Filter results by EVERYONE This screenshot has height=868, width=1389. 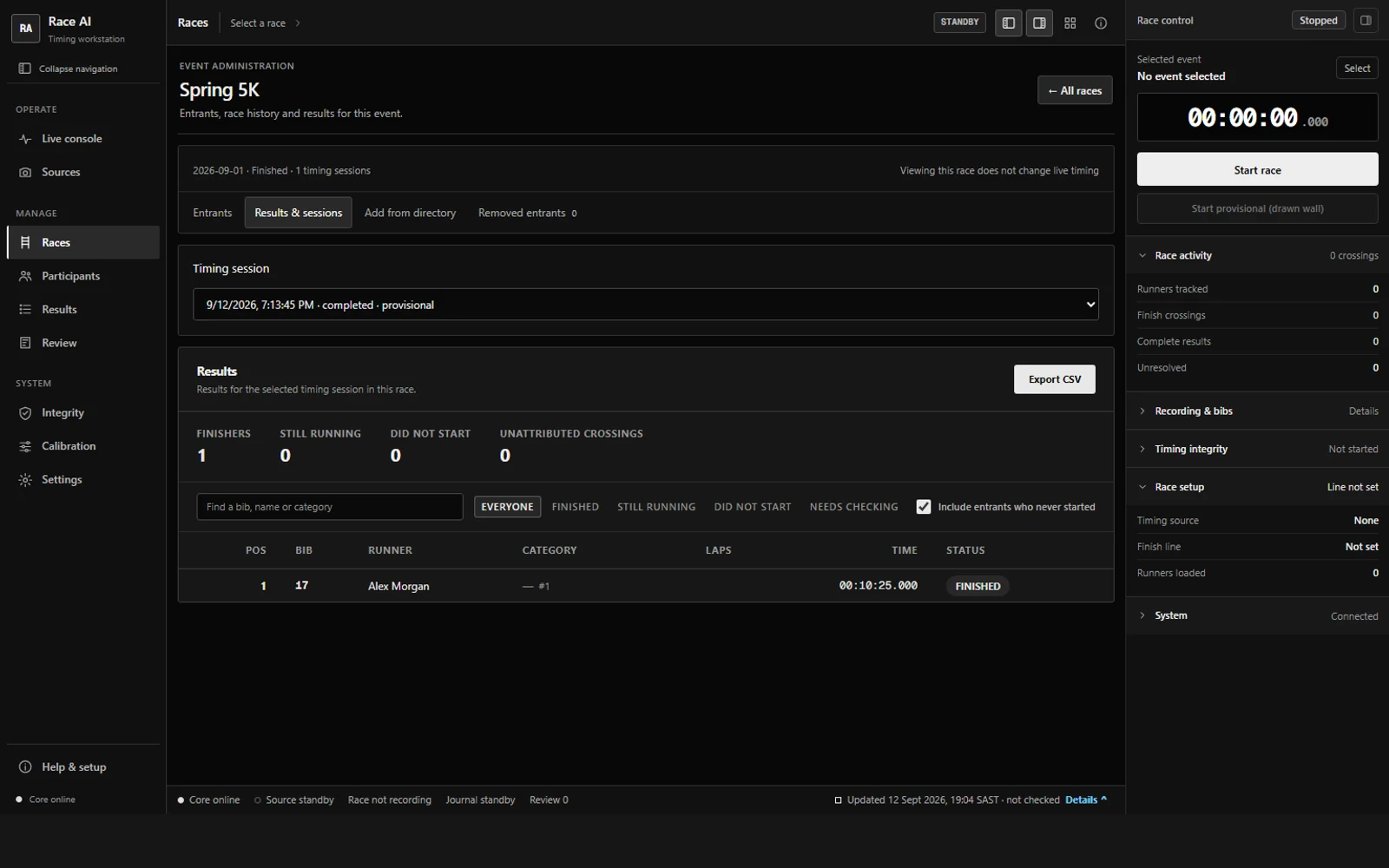[x=507, y=507]
